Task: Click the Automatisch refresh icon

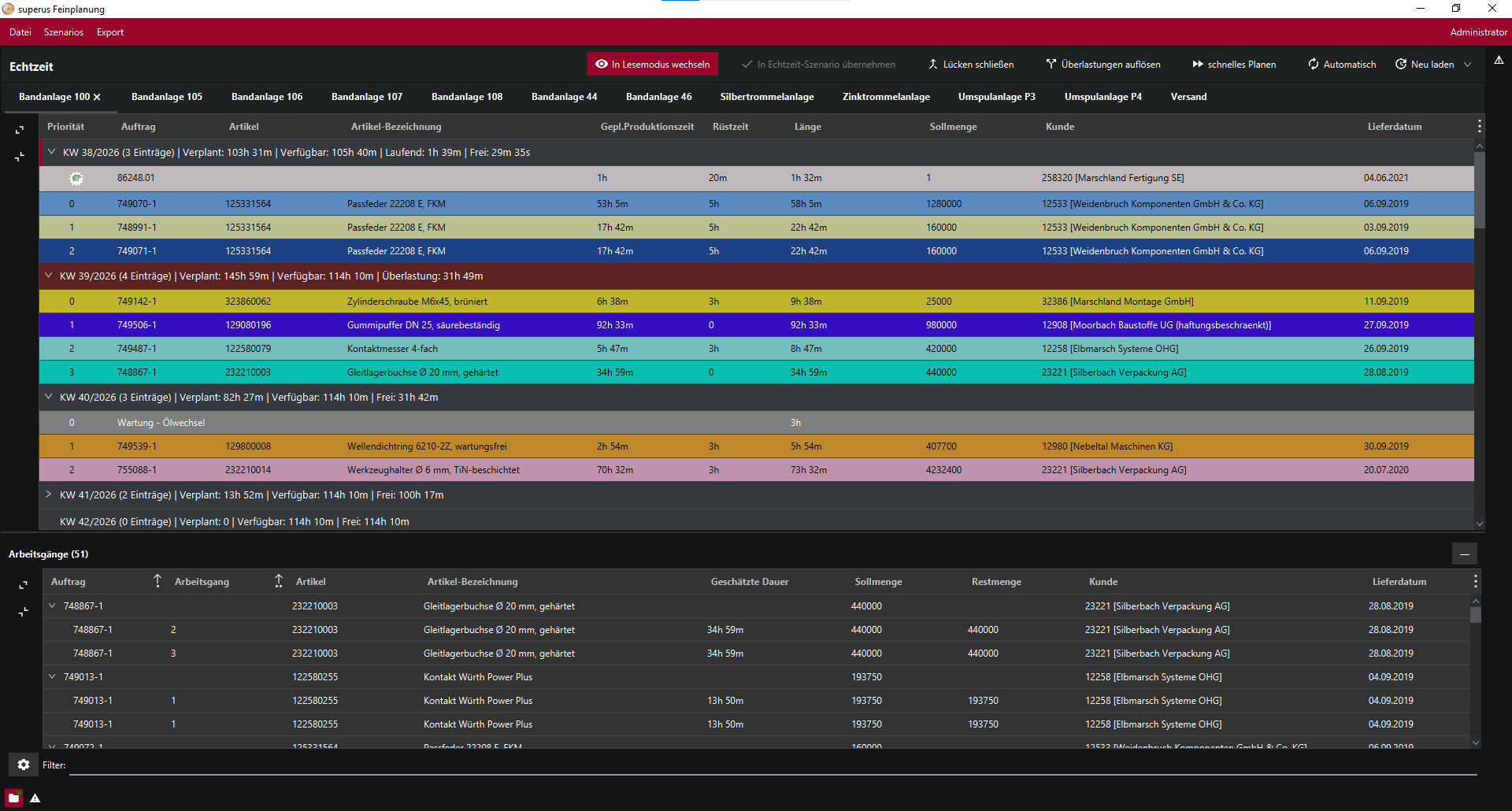Action: [1314, 65]
